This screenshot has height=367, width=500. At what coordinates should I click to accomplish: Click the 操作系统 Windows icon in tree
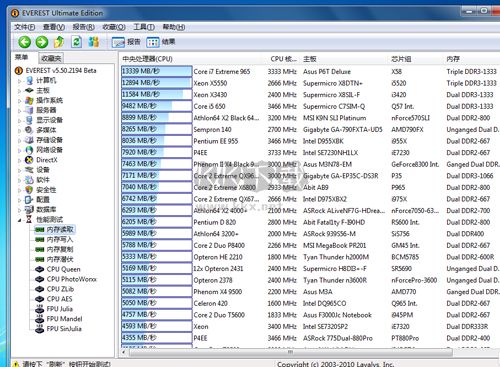(29, 100)
